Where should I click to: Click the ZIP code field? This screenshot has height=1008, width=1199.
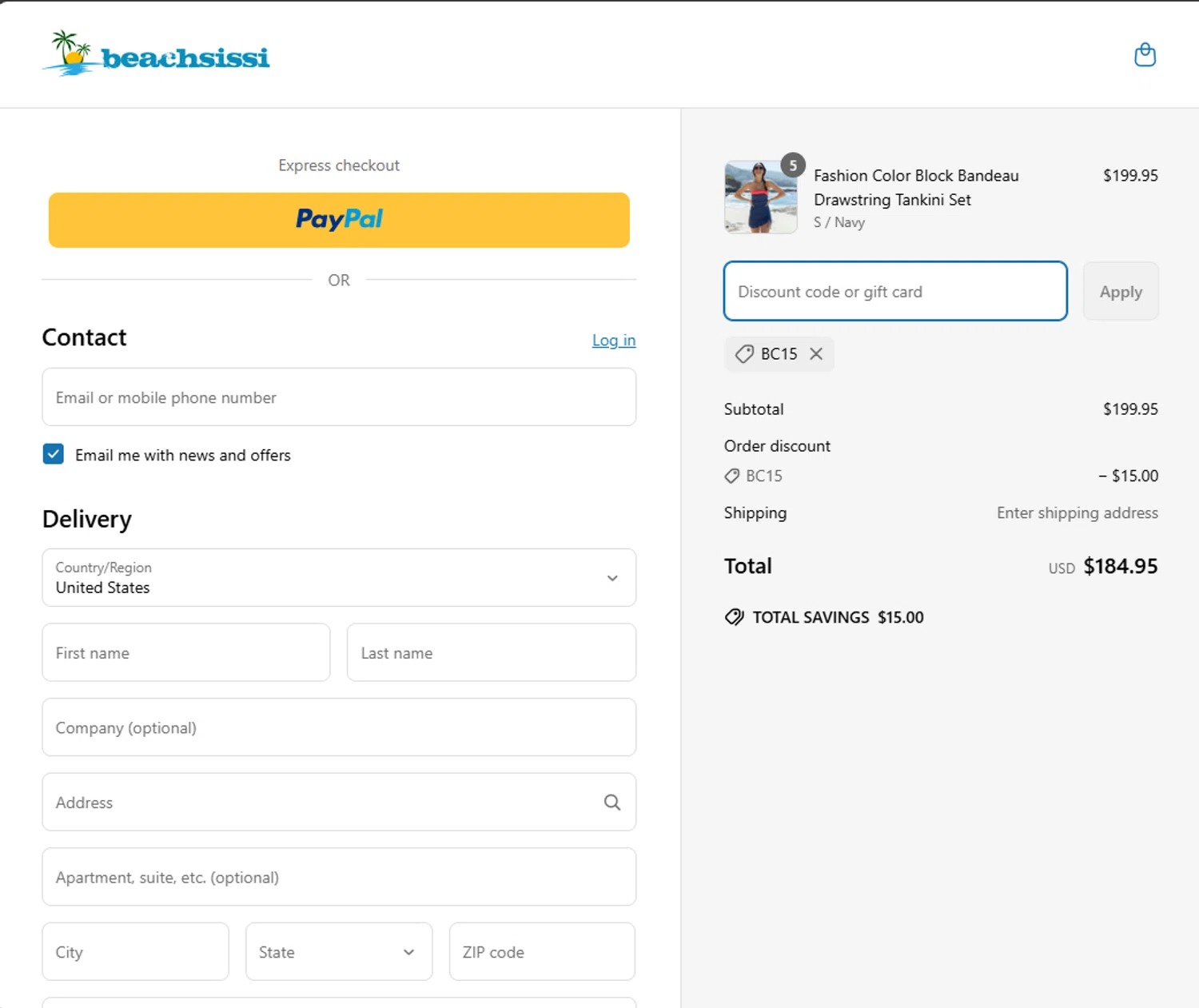coord(542,951)
